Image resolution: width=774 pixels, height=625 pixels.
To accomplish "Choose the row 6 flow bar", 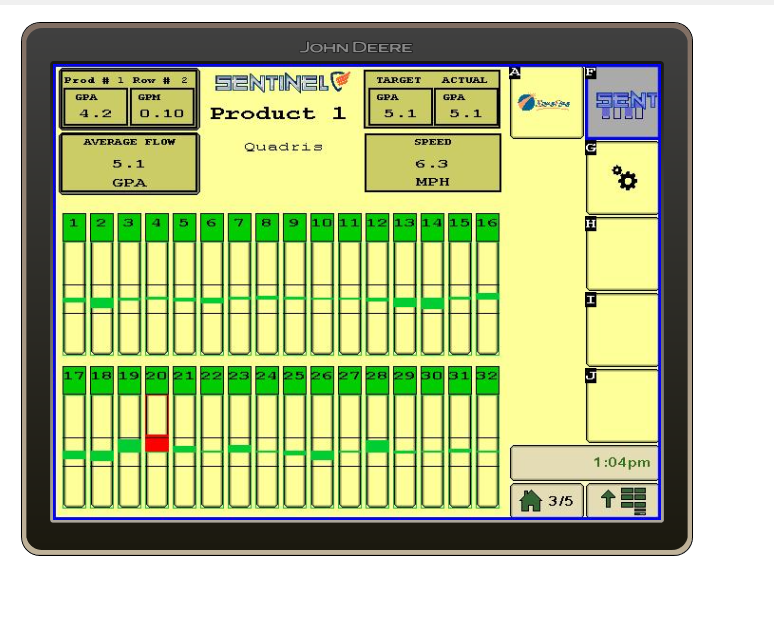I will 212,298.
